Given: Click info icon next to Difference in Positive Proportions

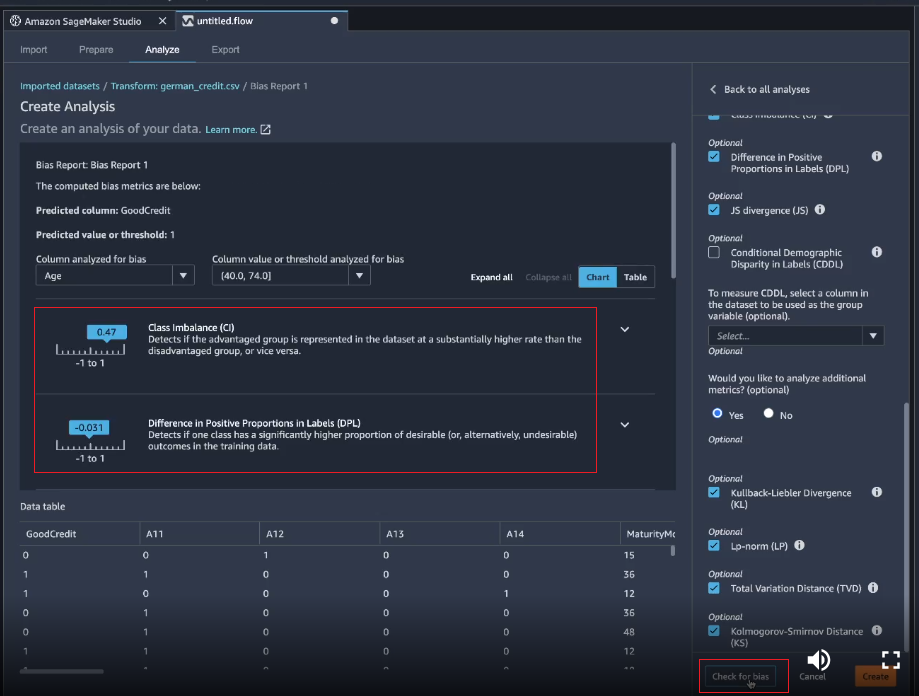Looking at the screenshot, I should (x=876, y=157).
